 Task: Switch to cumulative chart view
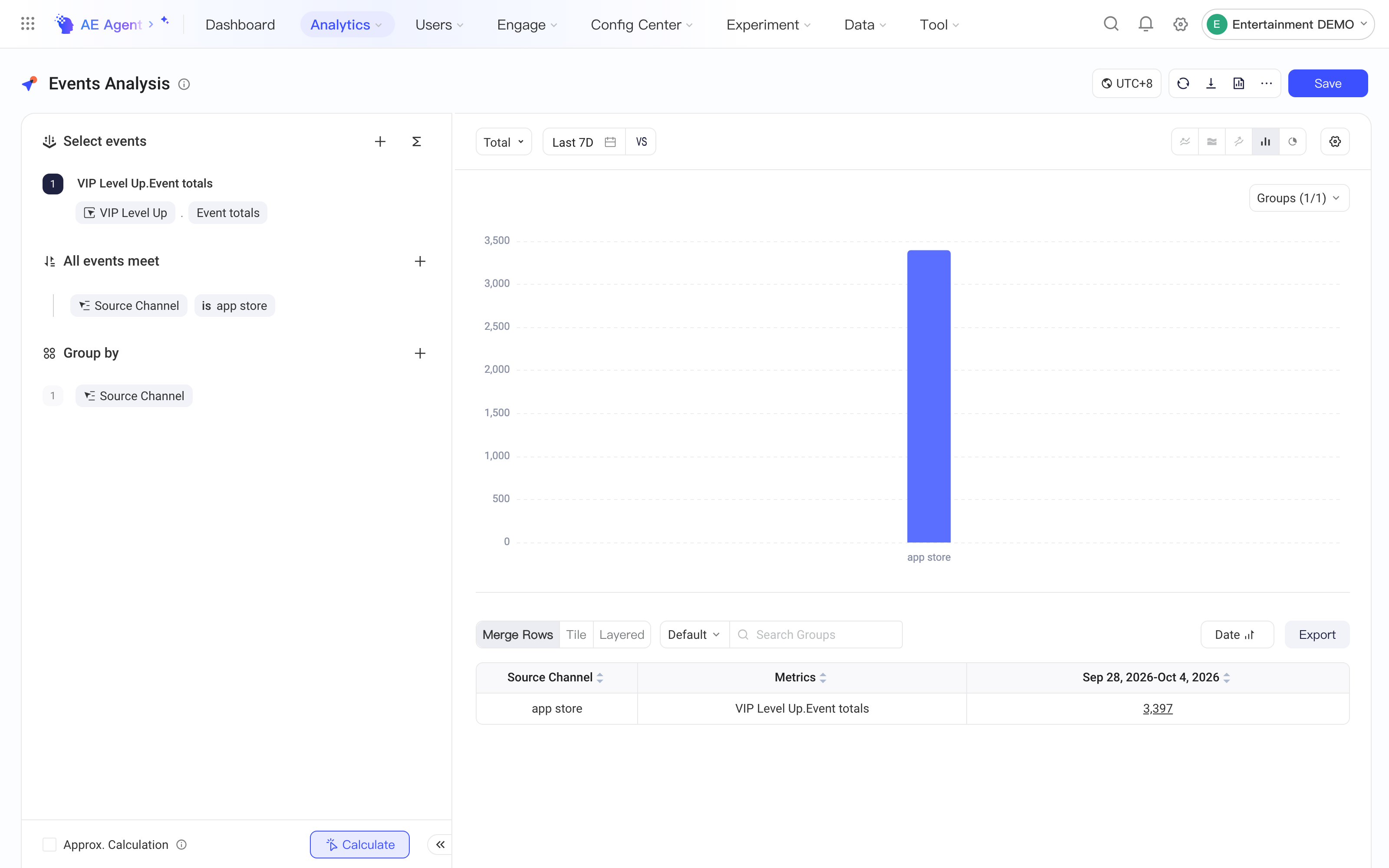click(x=1239, y=142)
